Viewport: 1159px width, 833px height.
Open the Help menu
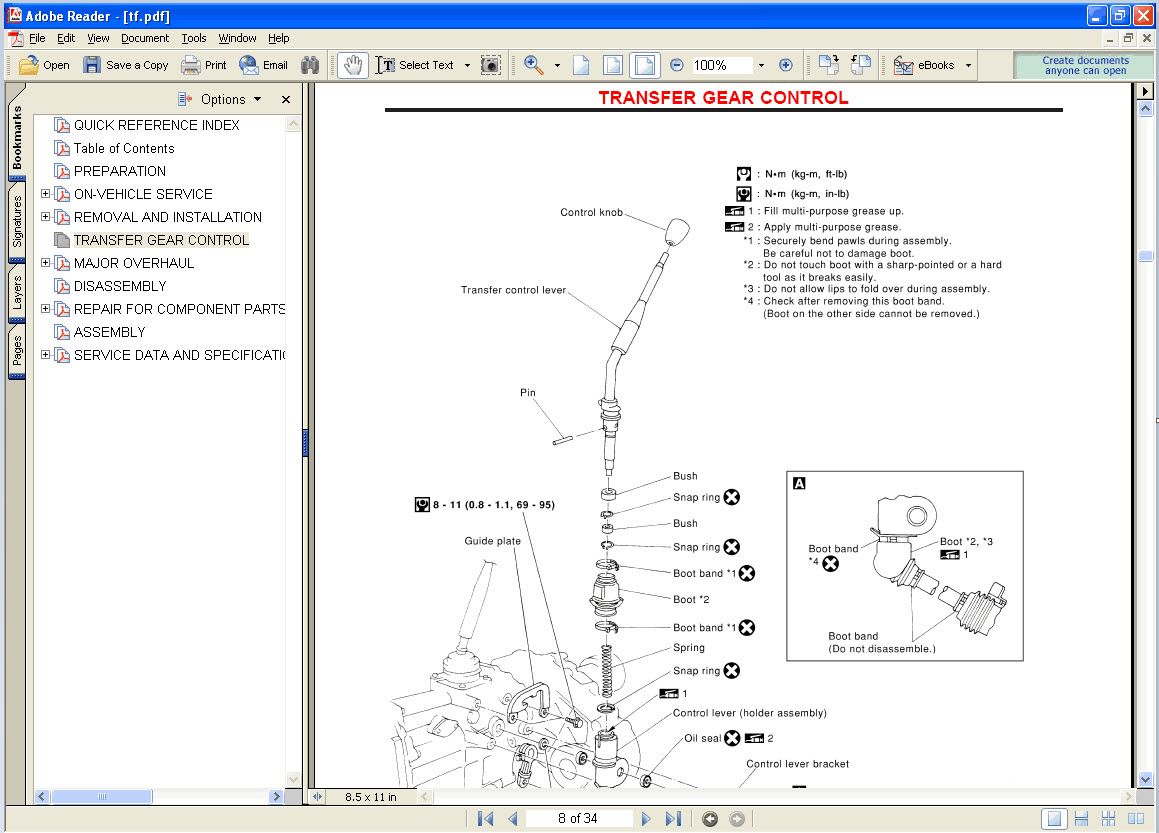tap(279, 38)
